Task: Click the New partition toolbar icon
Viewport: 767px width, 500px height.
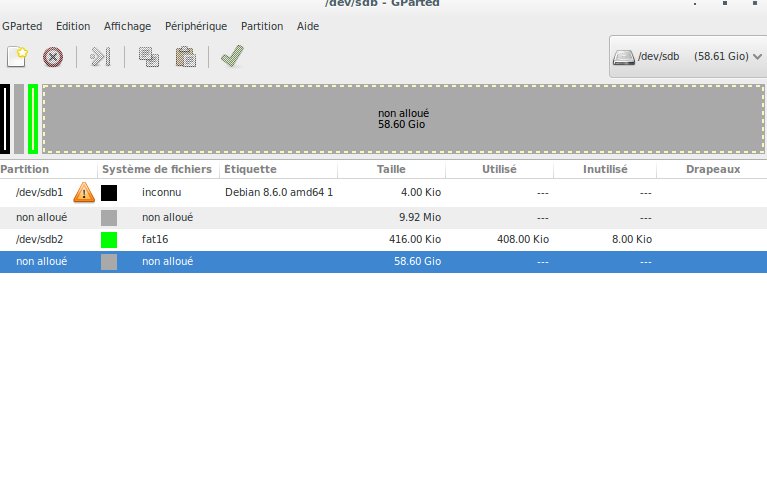Action: tap(18, 57)
